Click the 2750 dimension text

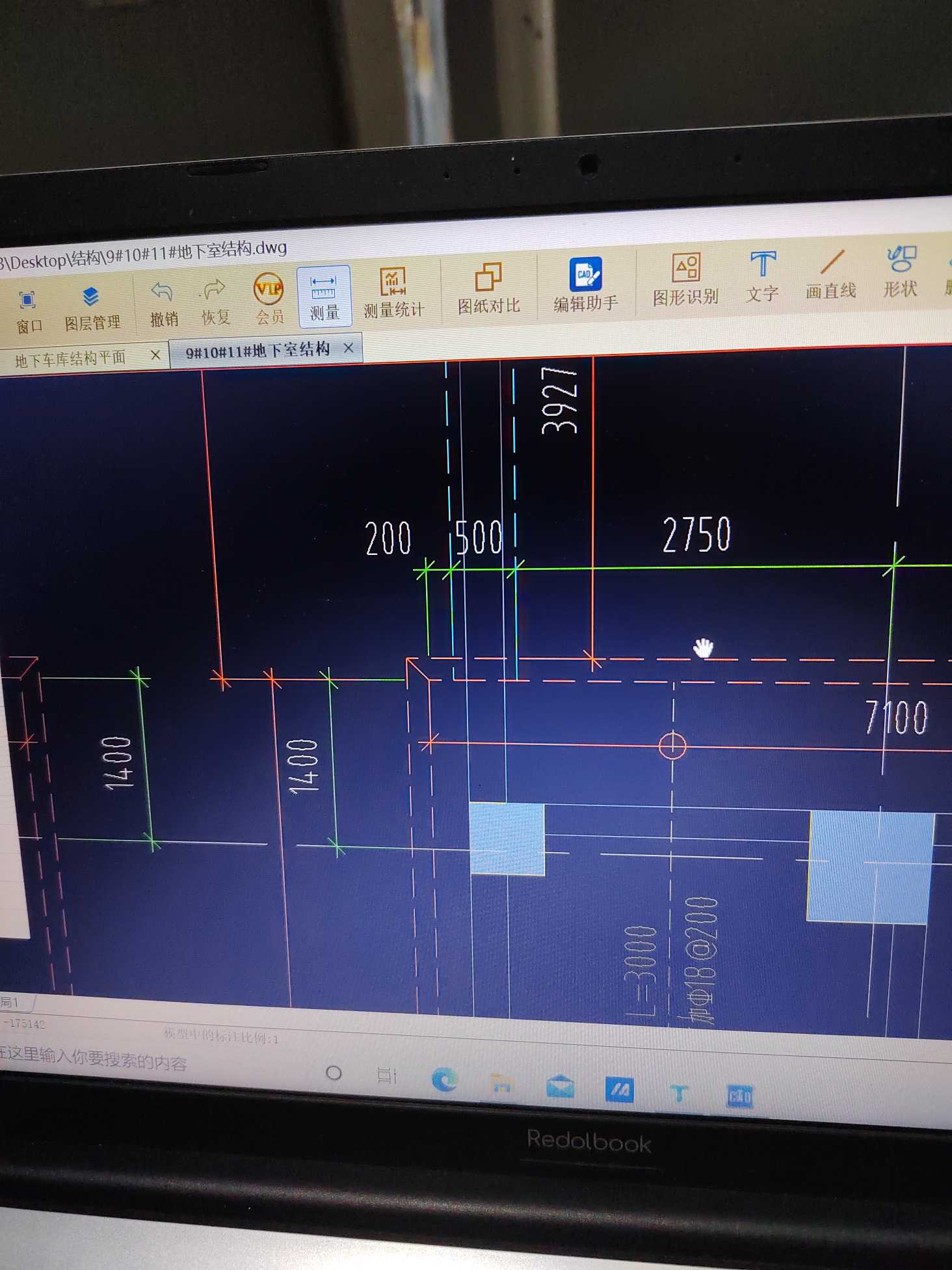tap(696, 535)
